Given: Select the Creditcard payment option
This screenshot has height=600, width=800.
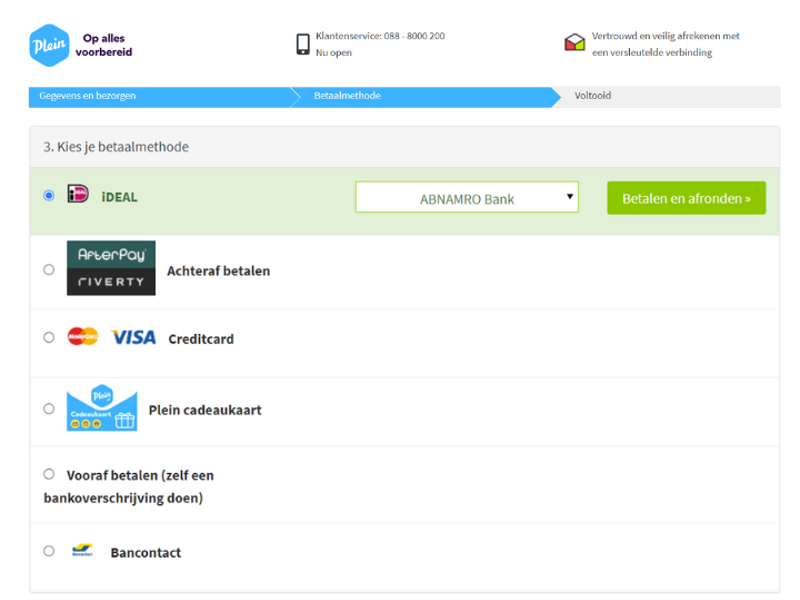Looking at the screenshot, I should (47, 340).
